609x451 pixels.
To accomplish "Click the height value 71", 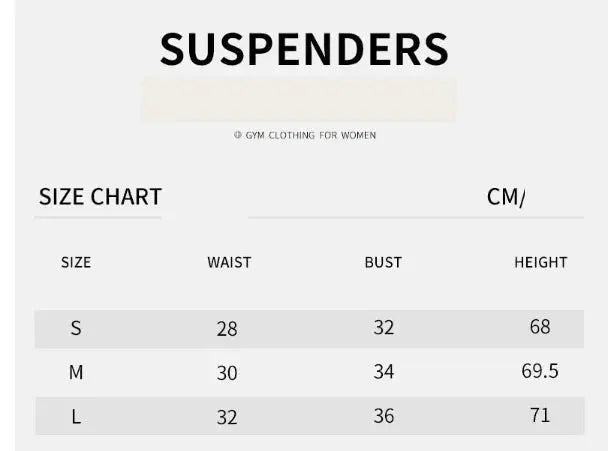I will (540, 415).
